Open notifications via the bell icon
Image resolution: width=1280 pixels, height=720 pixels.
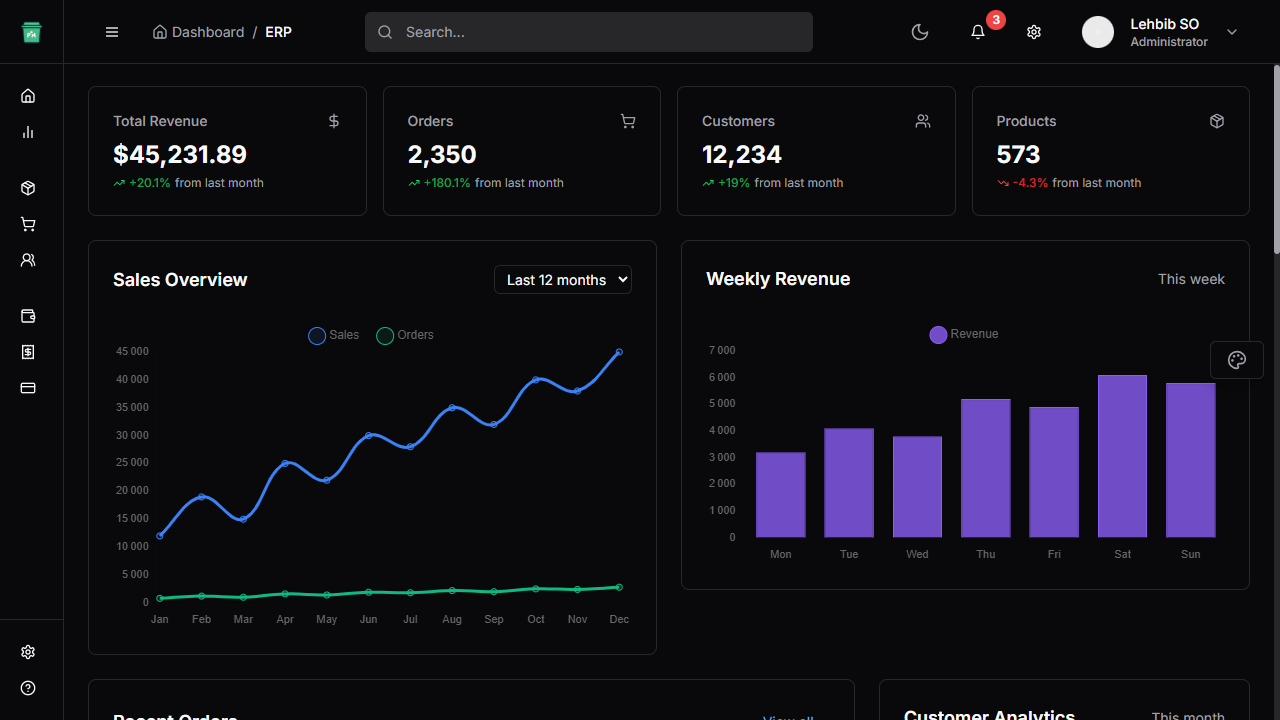[977, 32]
